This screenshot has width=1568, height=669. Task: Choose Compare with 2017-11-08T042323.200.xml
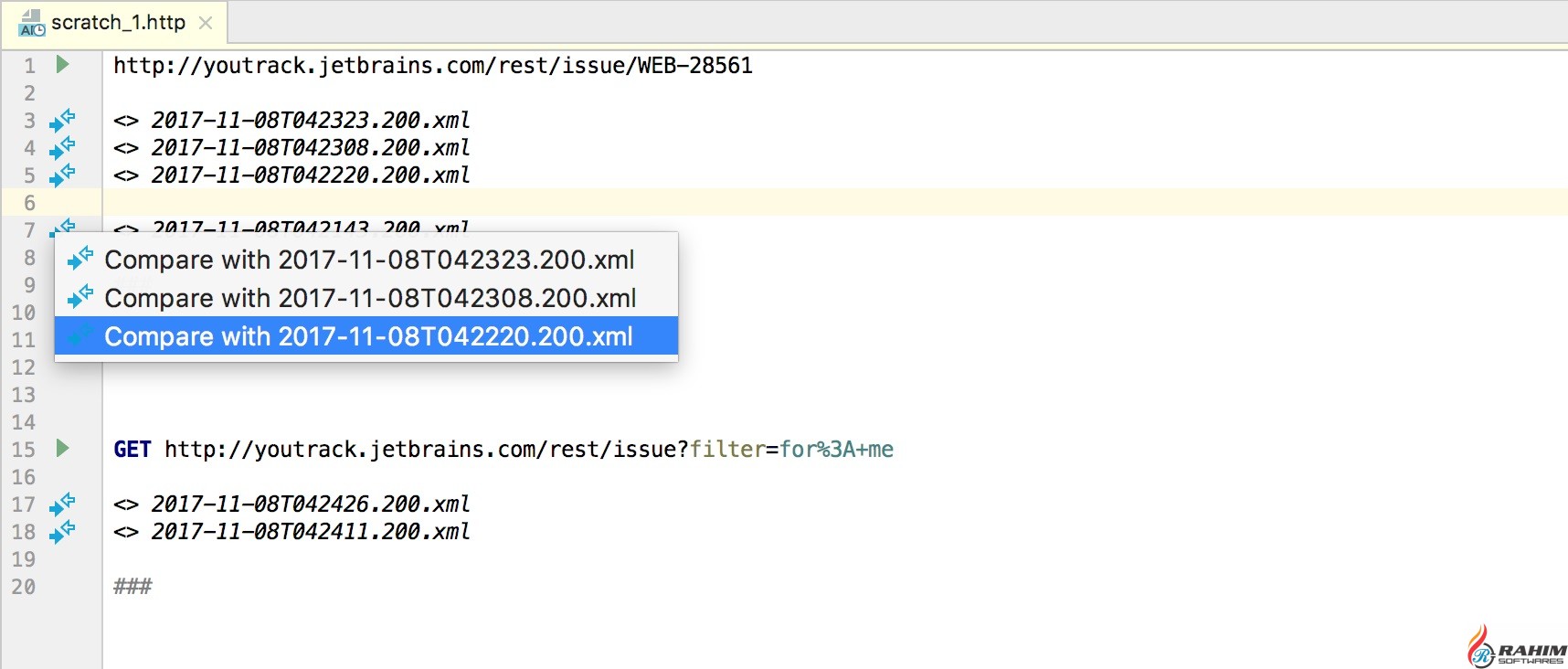[x=366, y=260]
